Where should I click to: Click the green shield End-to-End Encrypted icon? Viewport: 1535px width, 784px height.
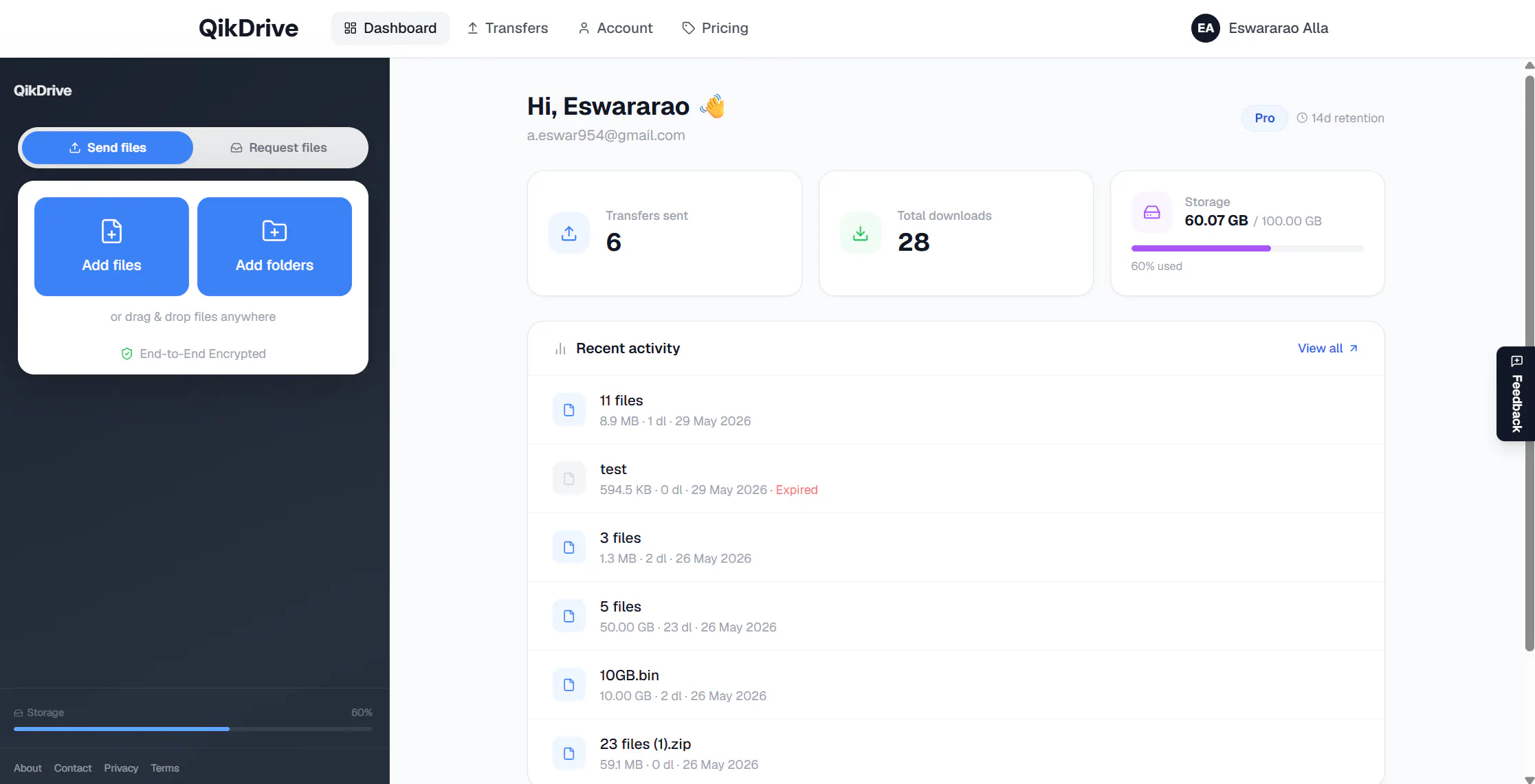point(126,354)
